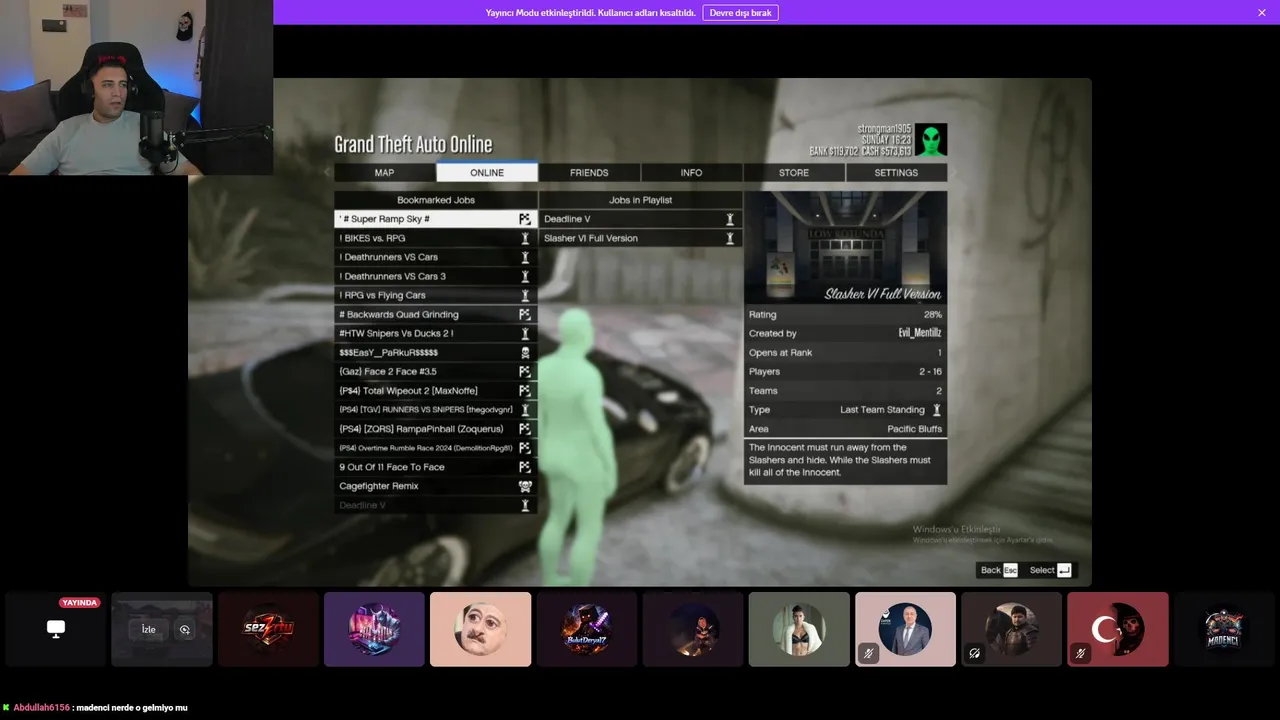Click muted mic icon on Turkish flag tile
This screenshot has width=1280, height=720.
1081,653
